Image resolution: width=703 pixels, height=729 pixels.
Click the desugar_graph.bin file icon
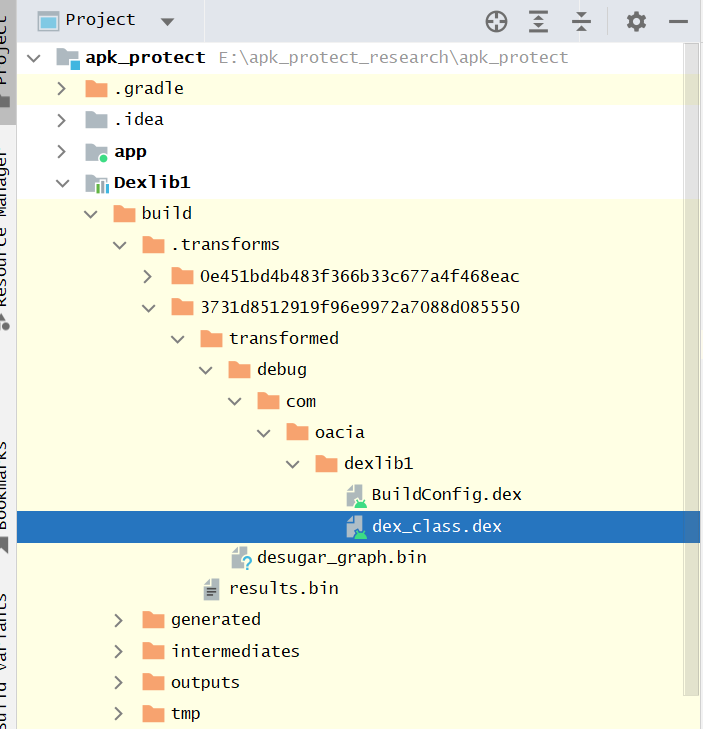click(241, 557)
